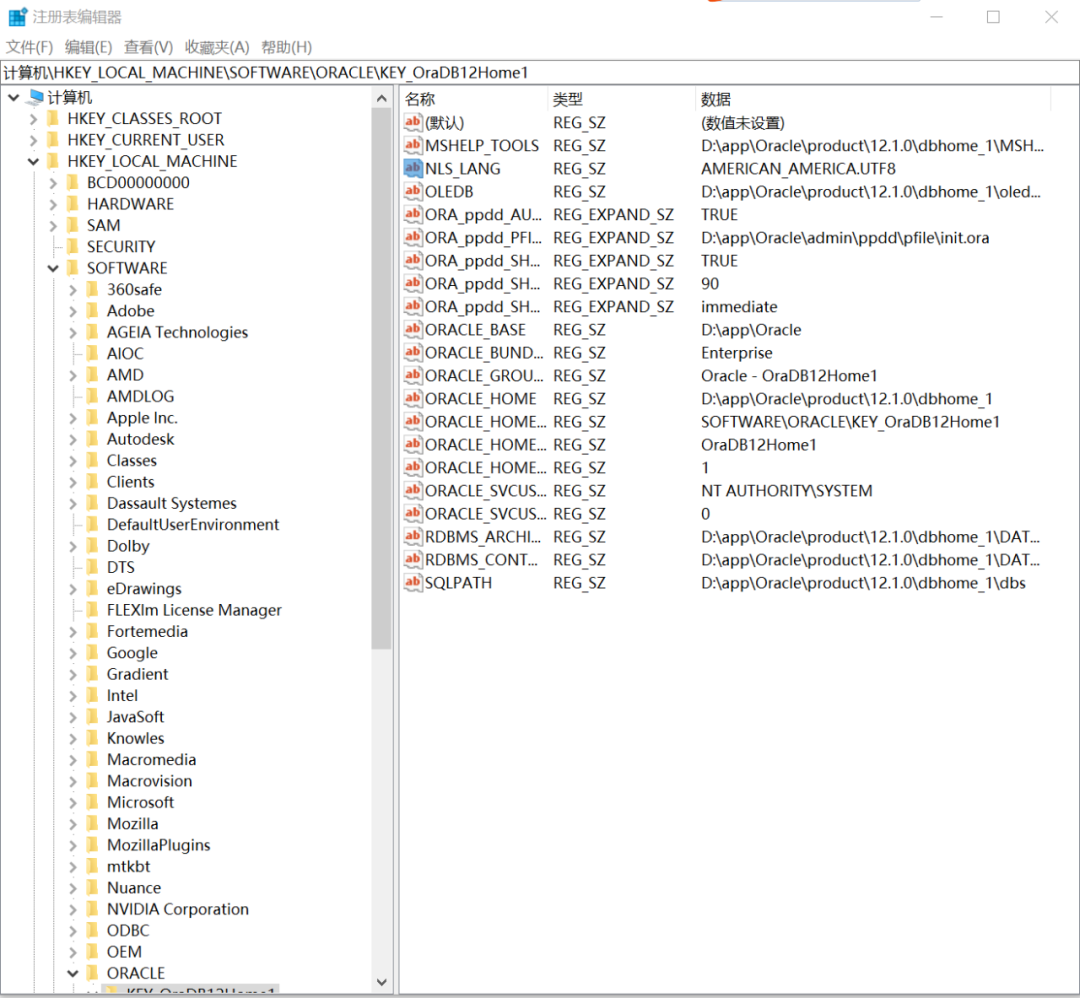Expand the Apple Inc. key

point(73,418)
